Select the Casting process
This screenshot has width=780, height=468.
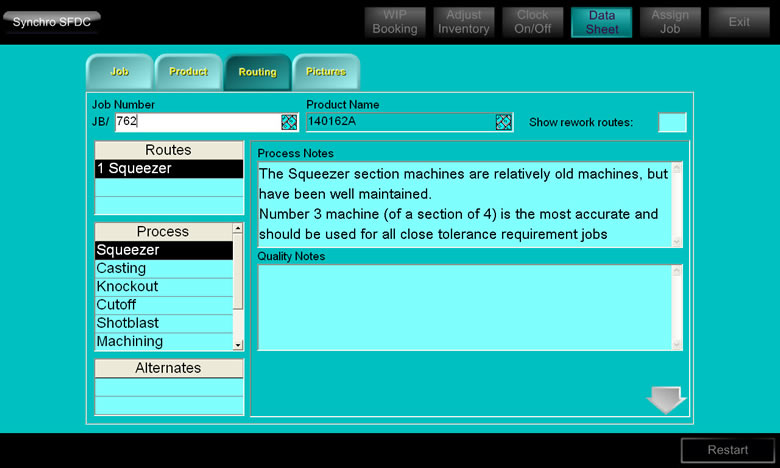point(164,269)
